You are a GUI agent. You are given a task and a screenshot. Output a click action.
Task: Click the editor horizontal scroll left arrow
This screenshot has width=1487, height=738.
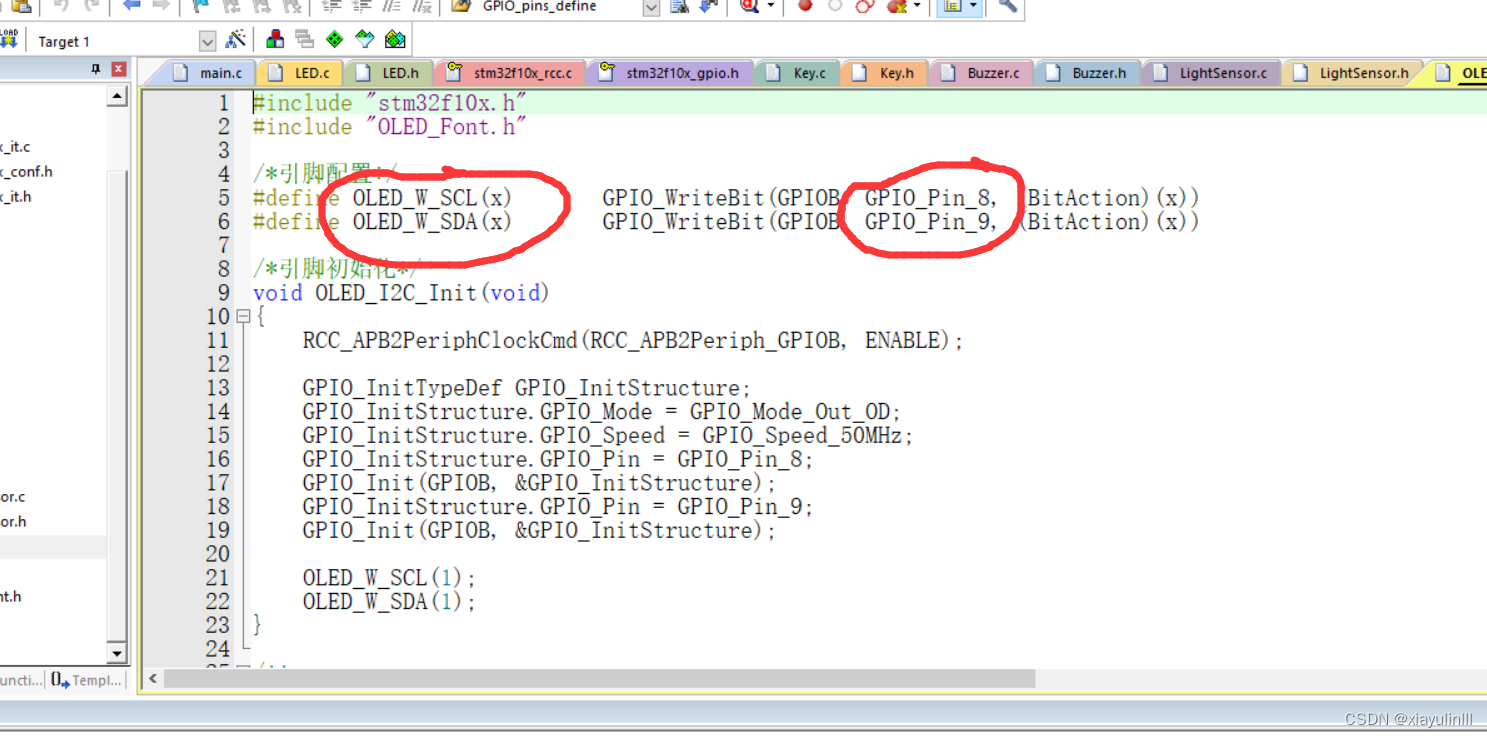(153, 679)
